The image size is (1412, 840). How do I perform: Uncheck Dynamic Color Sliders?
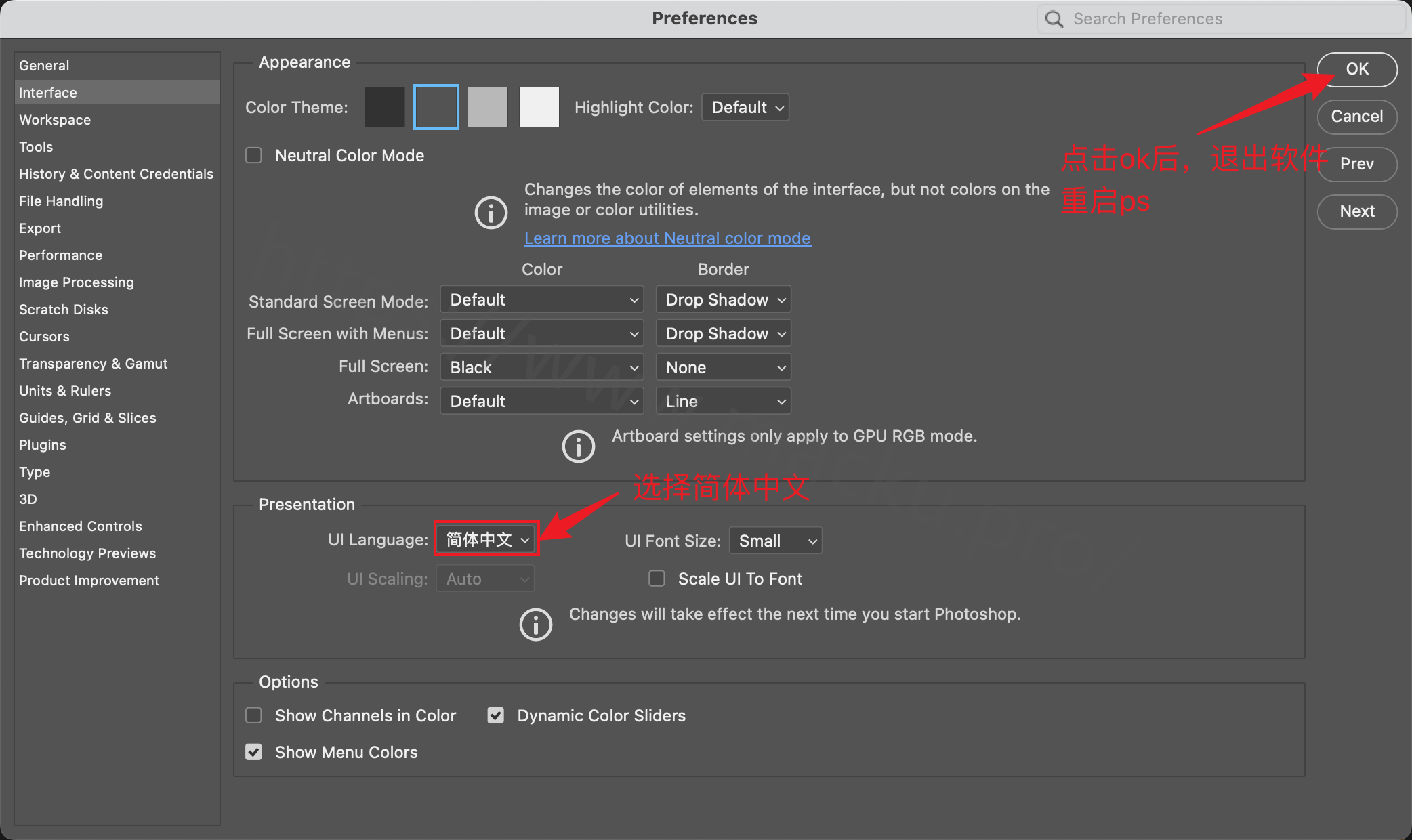pyautogui.click(x=495, y=715)
